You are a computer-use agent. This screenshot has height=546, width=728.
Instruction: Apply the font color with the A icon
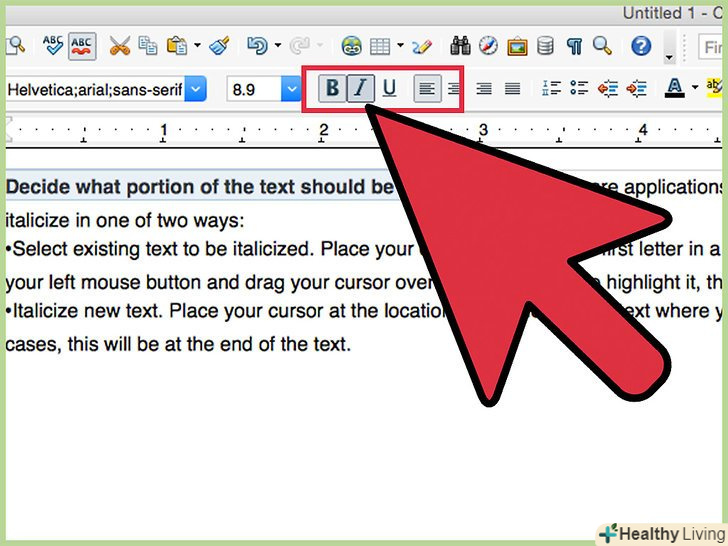click(x=675, y=88)
